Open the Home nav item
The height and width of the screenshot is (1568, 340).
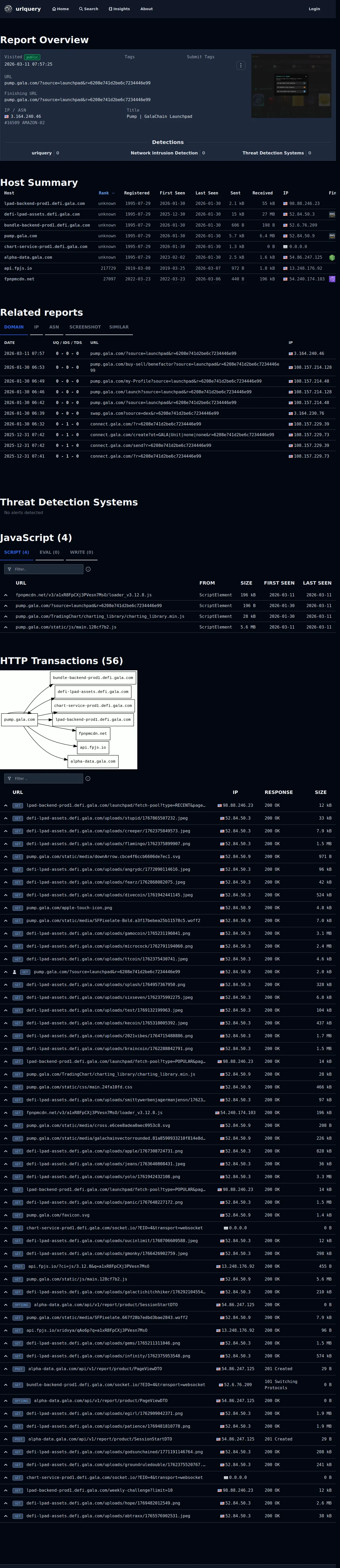click(x=60, y=9)
